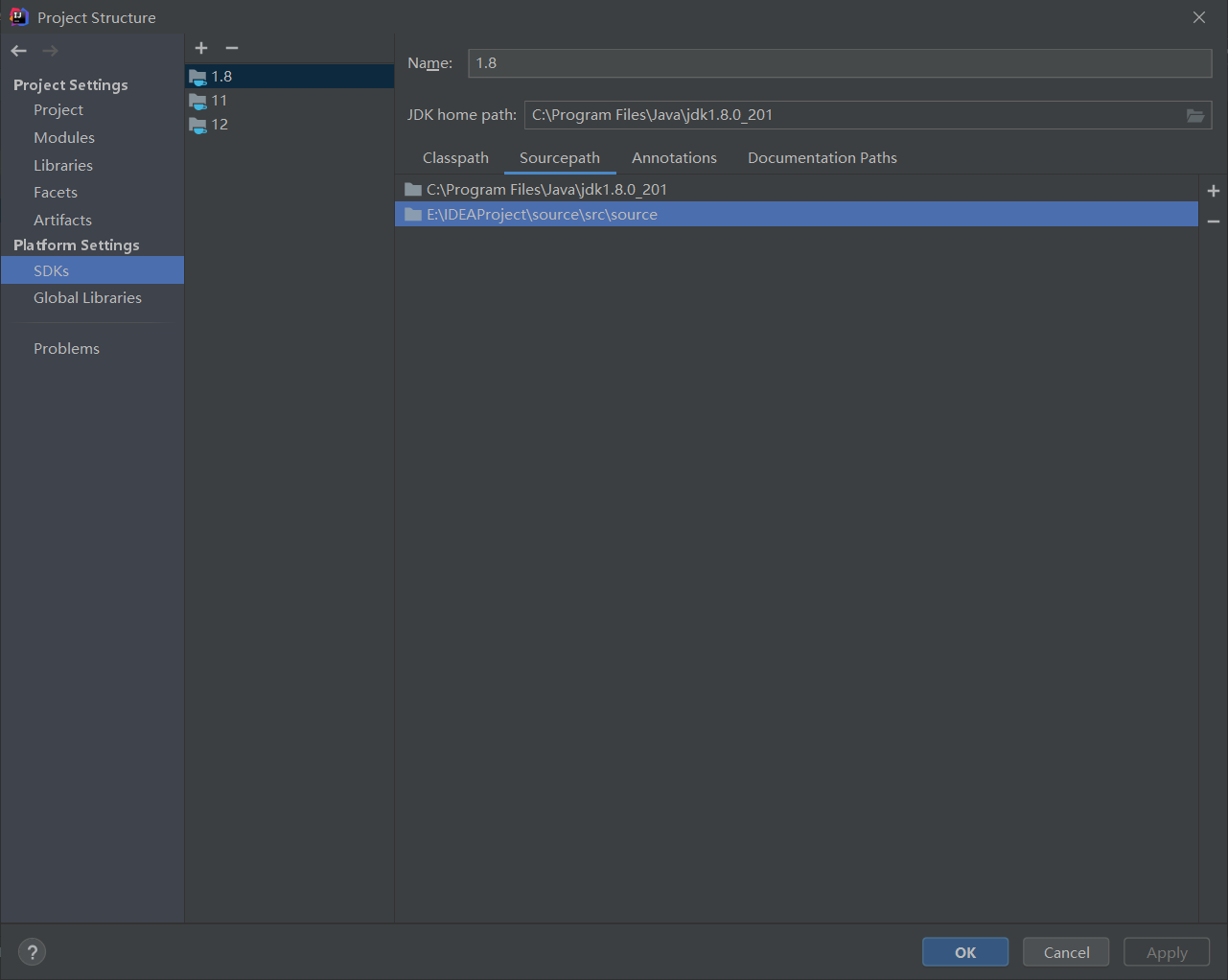Image resolution: width=1228 pixels, height=980 pixels.
Task: Open the help question mark
Action: [32, 952]
